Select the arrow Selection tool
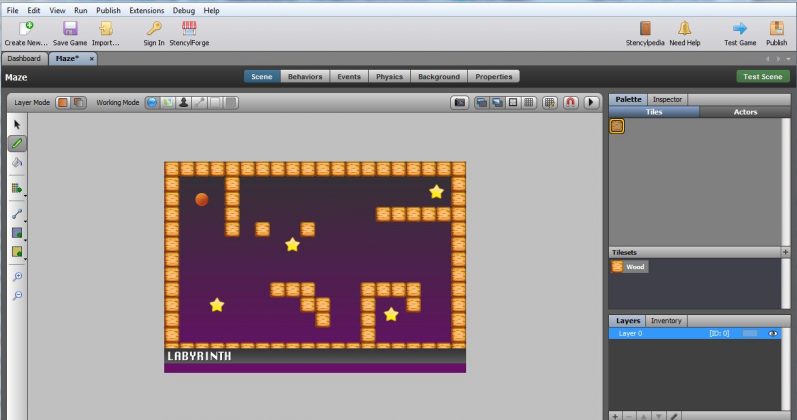The width and height of the screenshot is (797, 420). click(17, 125)
